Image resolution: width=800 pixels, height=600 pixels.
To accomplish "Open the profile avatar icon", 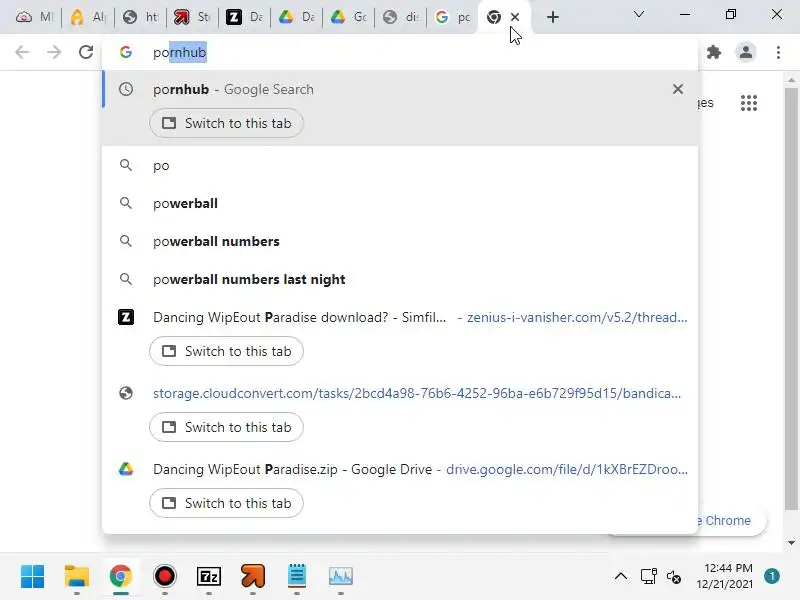I will (745, 52).
